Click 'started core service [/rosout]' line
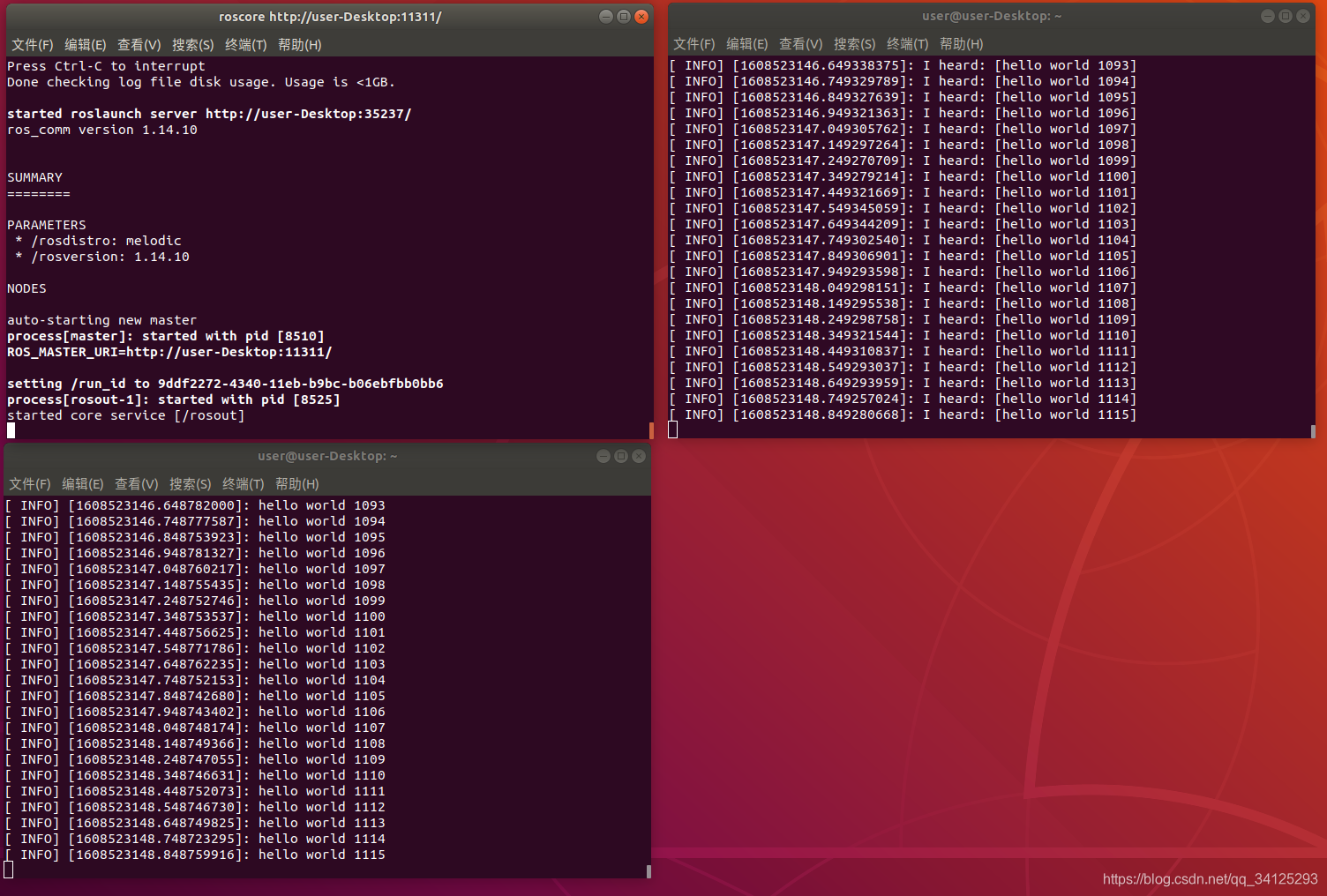The width and height of the screenshot is (1327, 896). coord(126,415)
